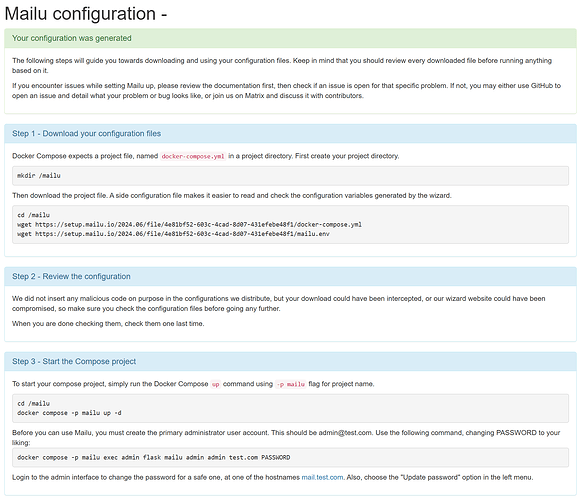The image size is (580, 500).
Task: Click 'Step 3 - Start the Compose project' header
Action: click(x=74, y=361)
